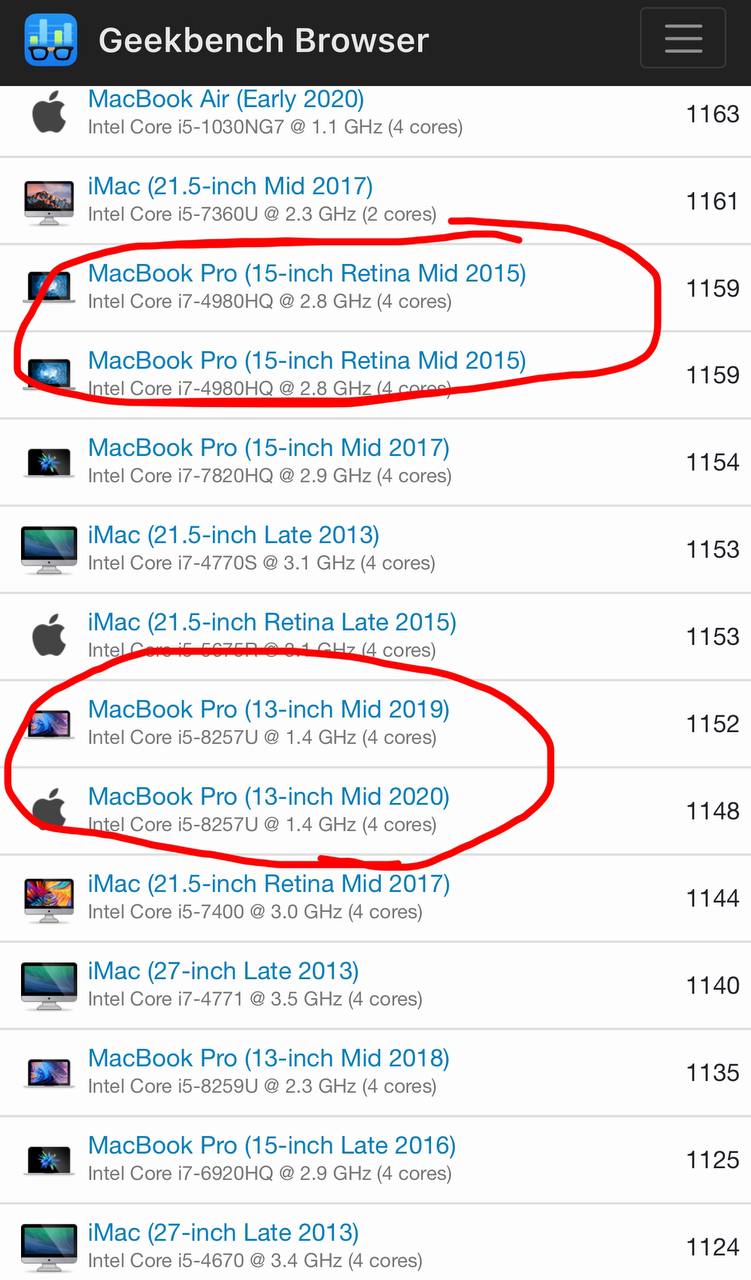751x1280 pixels.
Task: Click the Apple logo beside MacBook Air Early 2020
Action: [x=49, y=113]
